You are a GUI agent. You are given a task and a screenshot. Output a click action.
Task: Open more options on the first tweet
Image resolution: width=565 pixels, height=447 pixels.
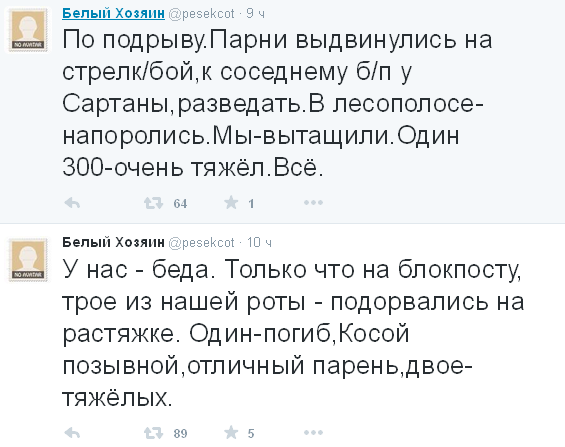coord(313,203)
